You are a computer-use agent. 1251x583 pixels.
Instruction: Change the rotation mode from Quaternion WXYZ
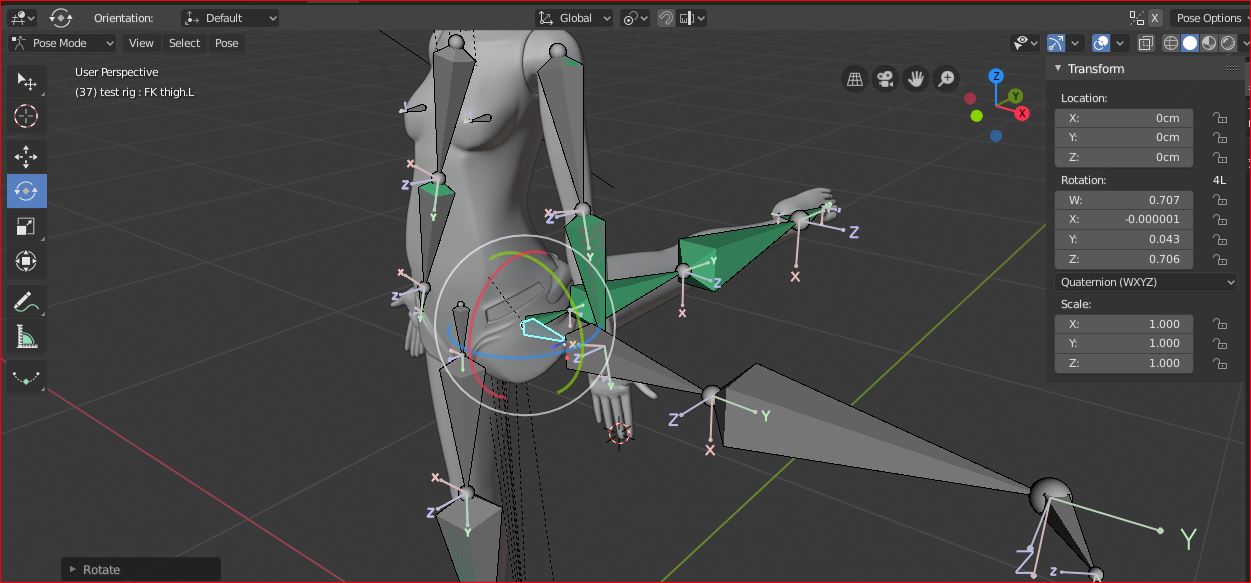coord(1145,281)
